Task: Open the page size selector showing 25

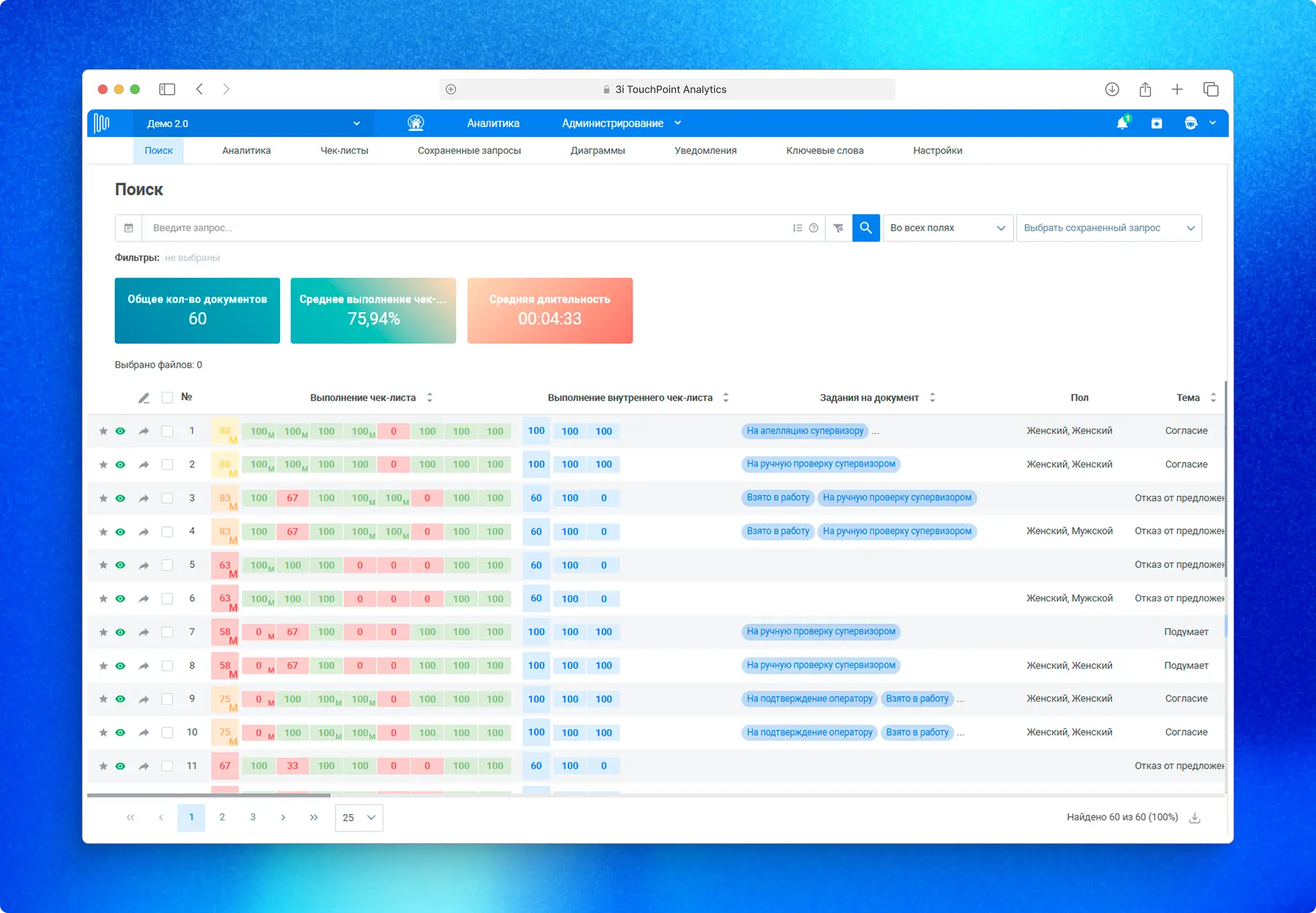Action: click(359, 818)
